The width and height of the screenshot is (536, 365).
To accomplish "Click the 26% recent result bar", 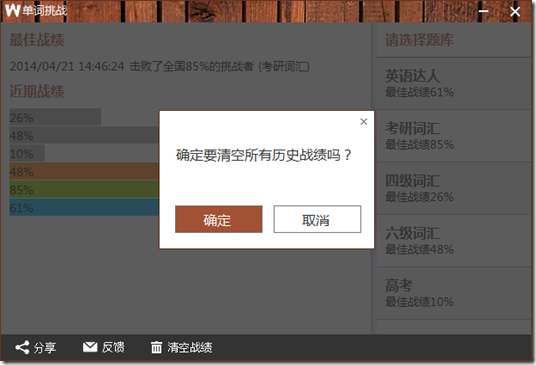I will (x=55, y=117).
